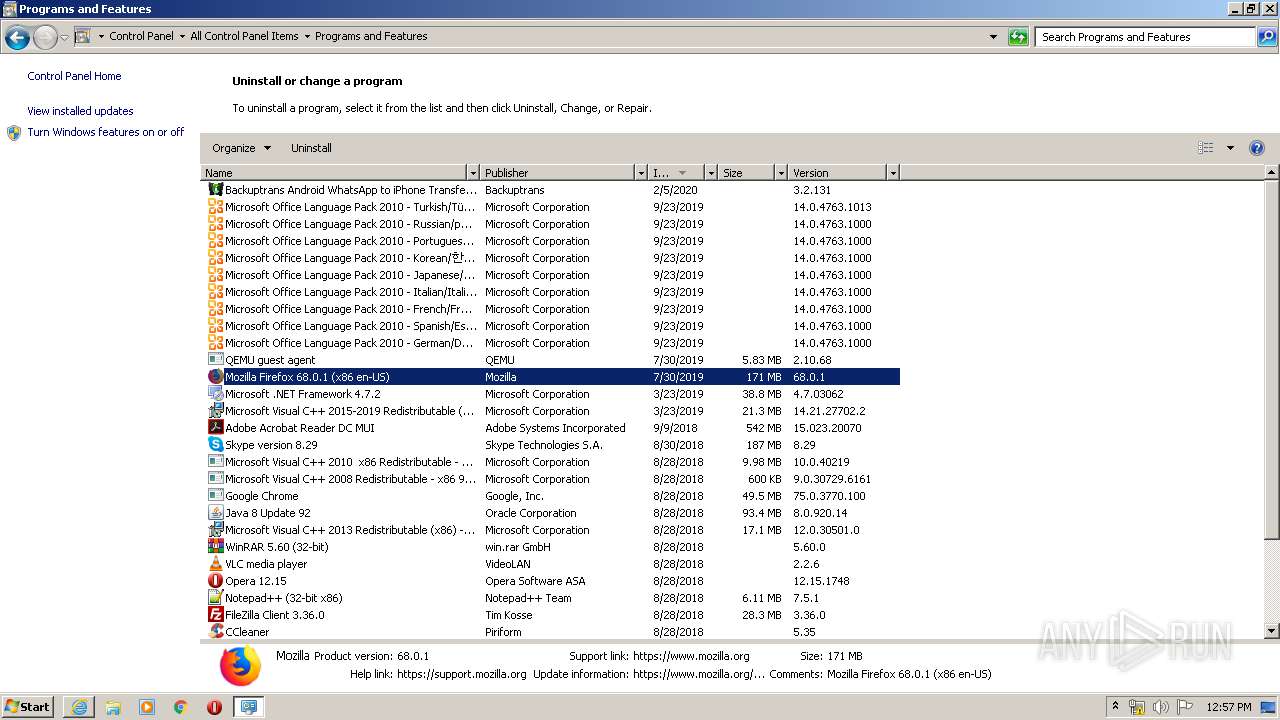Click the volume icon in system tray
This screenshot has height=720, width=1280.
point(1160,707)
